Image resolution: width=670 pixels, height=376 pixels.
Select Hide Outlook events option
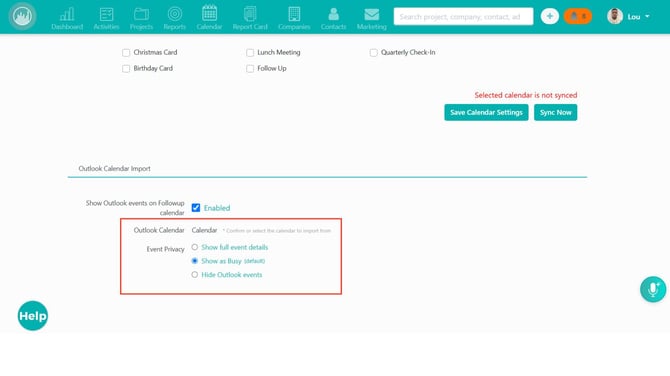[x=194, y=274]
